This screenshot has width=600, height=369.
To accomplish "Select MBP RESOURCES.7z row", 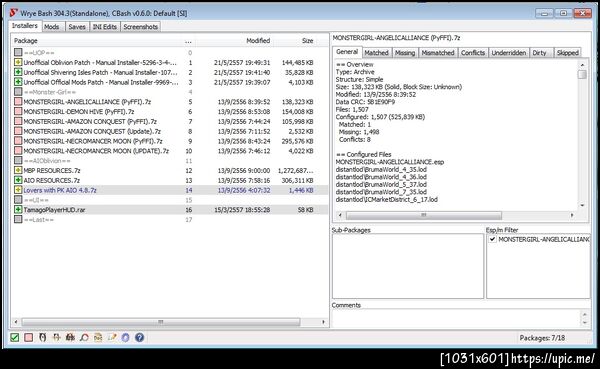I will click(x=170, y=170).
